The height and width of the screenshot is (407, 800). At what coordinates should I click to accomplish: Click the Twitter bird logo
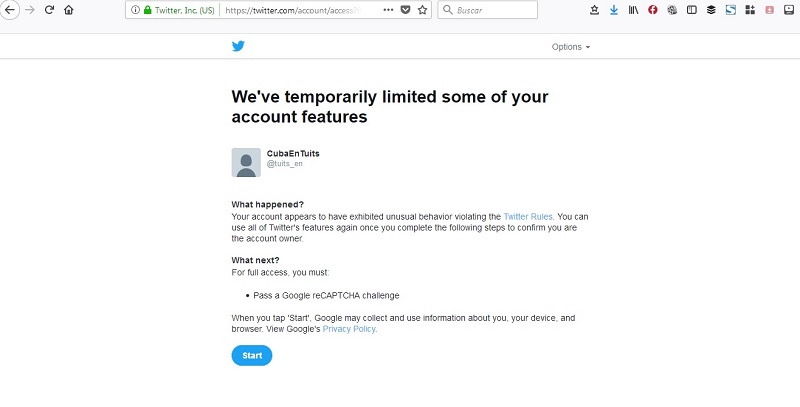(238, 46)
